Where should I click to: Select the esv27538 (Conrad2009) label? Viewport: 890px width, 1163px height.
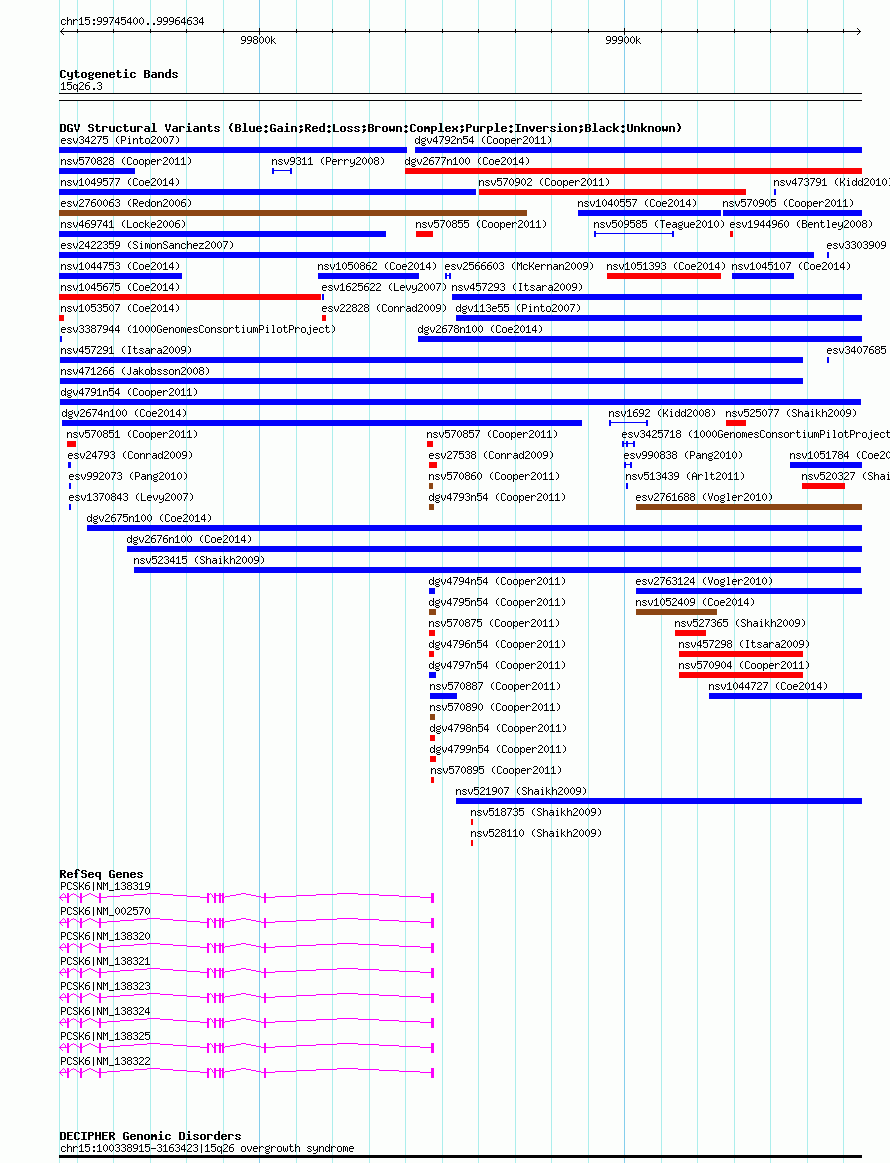coord(491,455)
